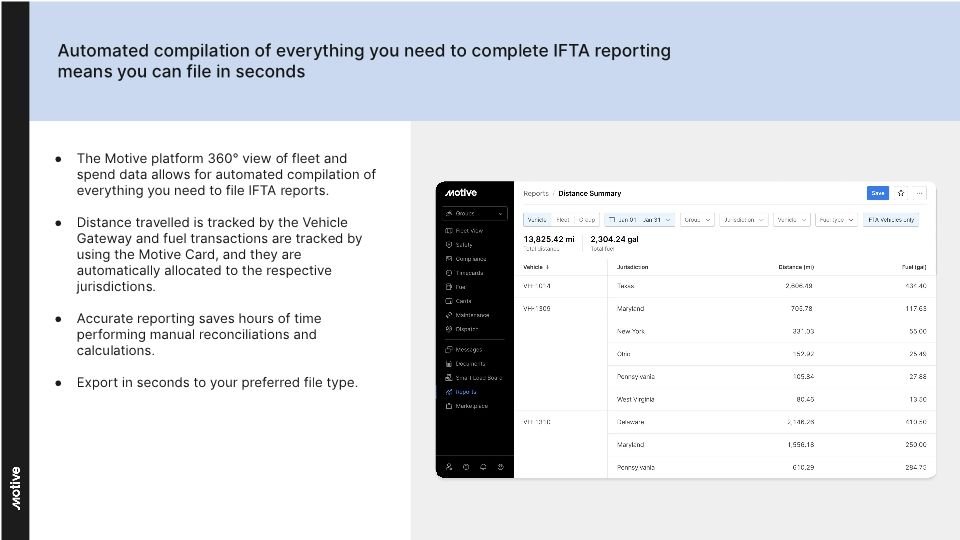
Task: Click the 27.88 fuel value
Action: (918, 377)
